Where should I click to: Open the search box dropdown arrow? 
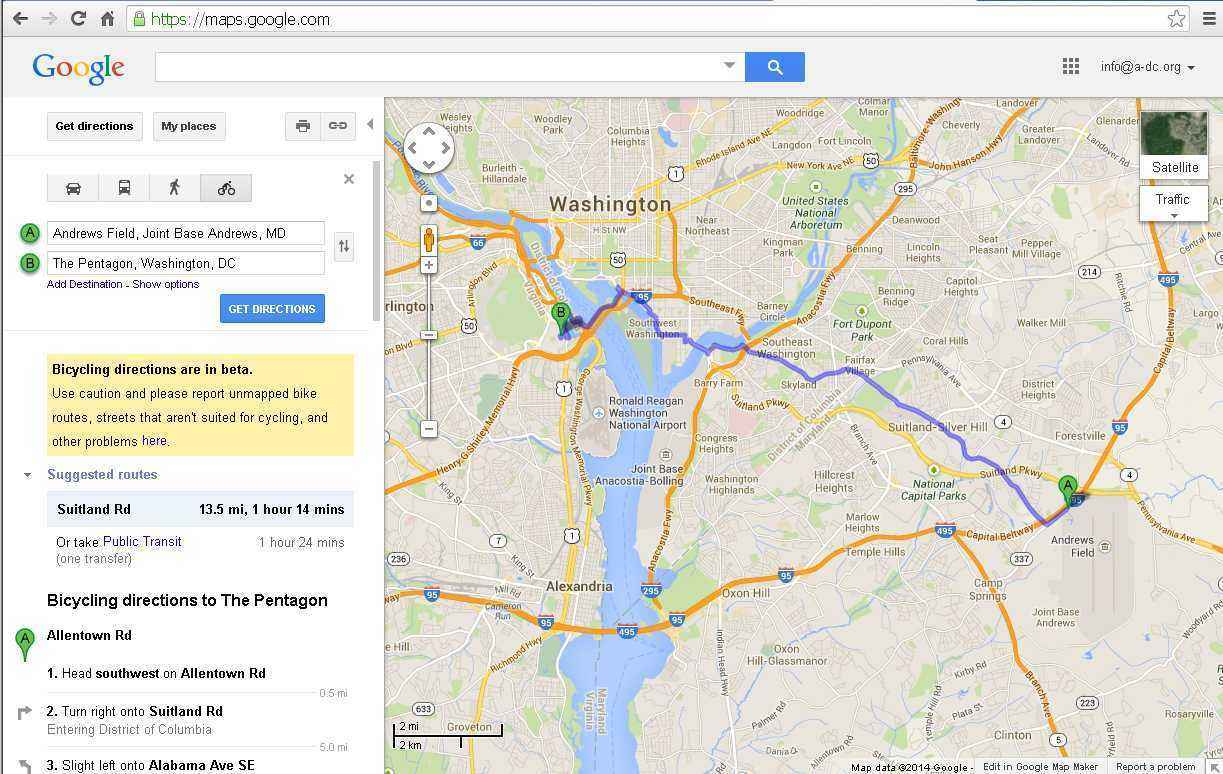pyautogui.click(x=729, y=66)
